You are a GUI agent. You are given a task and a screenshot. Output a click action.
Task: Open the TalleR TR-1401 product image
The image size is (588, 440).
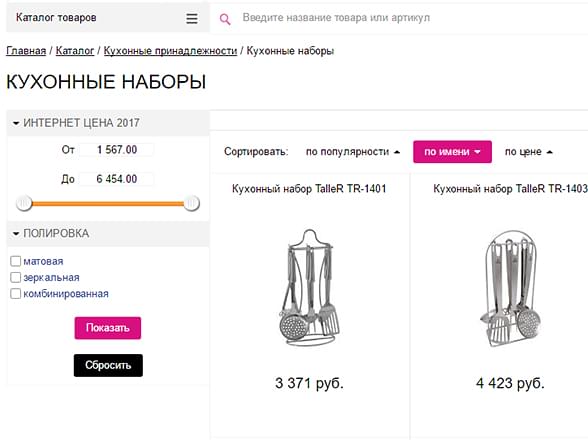pos(309,288)
